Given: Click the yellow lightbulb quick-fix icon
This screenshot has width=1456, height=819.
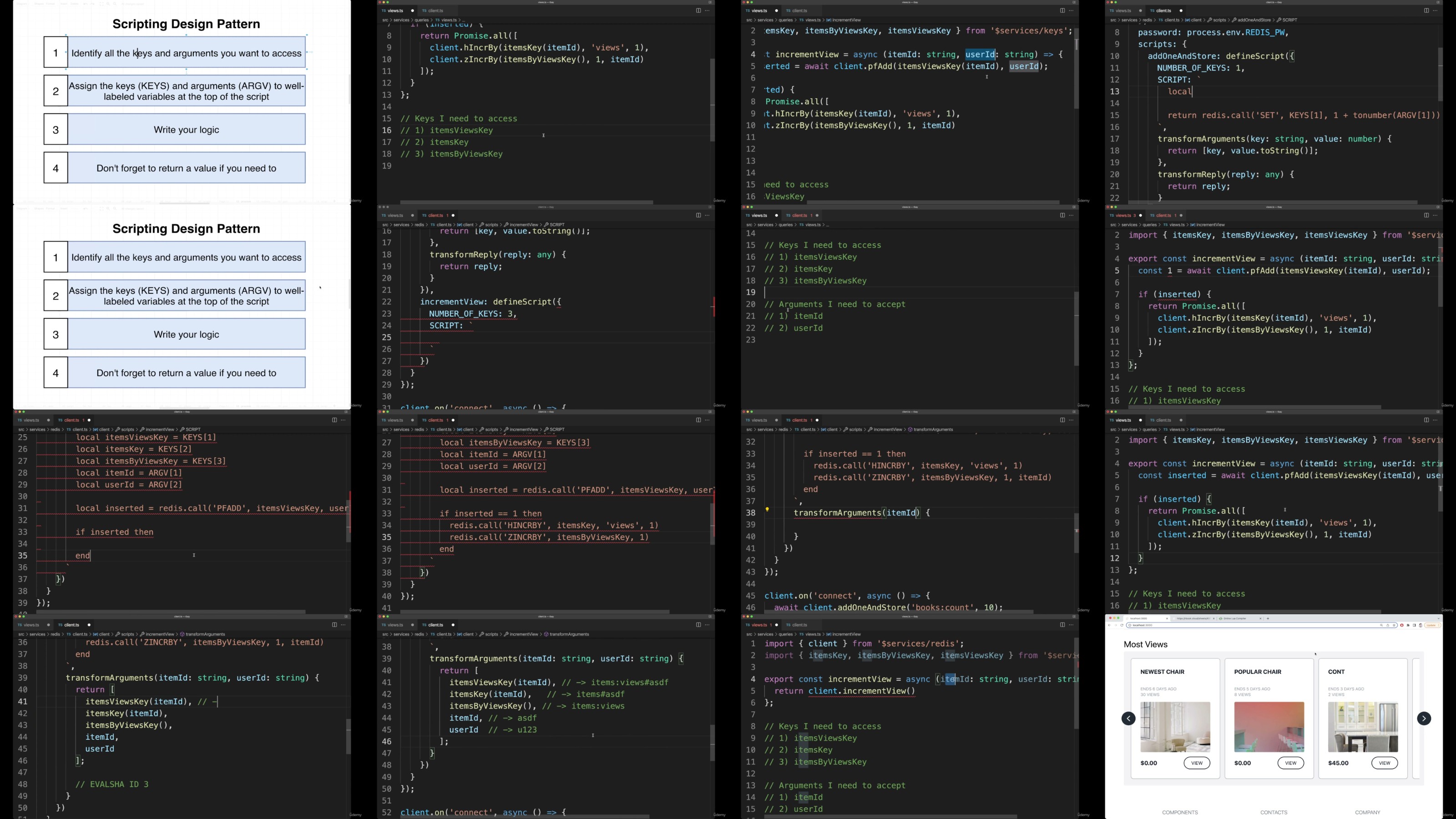Looking at the screenshot, I should click(767, 509).
